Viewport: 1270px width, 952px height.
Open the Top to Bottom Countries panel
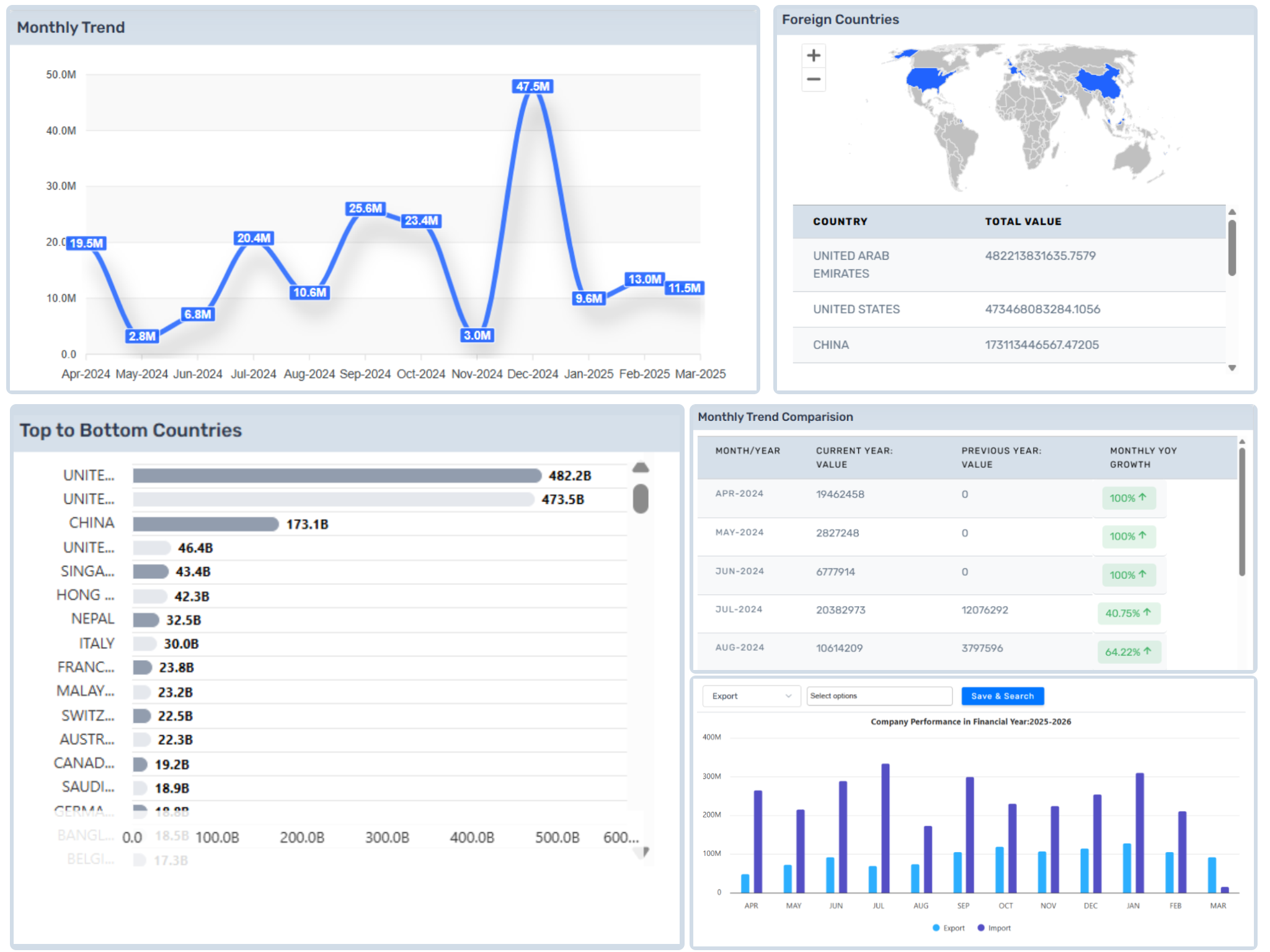(x=131, y=430)
